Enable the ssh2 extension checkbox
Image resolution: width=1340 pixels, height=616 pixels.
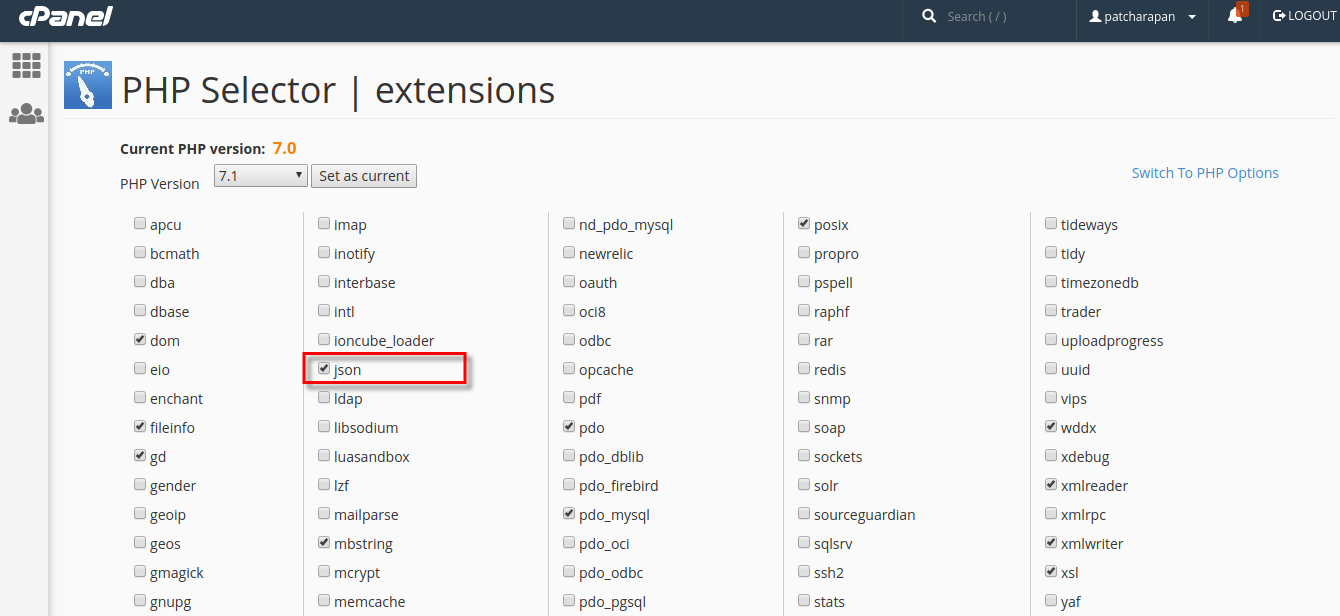[x=804, y=572]
